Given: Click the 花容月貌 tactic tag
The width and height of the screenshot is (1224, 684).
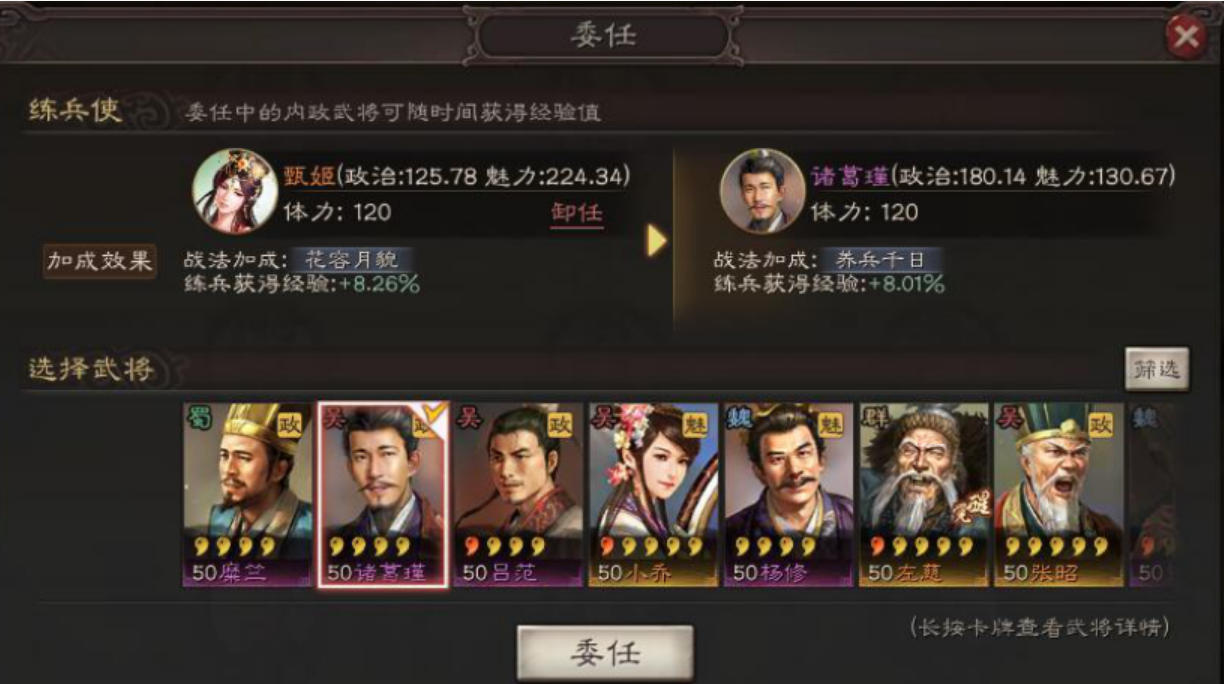Looking at the screenshot, I should coord(351,260).
